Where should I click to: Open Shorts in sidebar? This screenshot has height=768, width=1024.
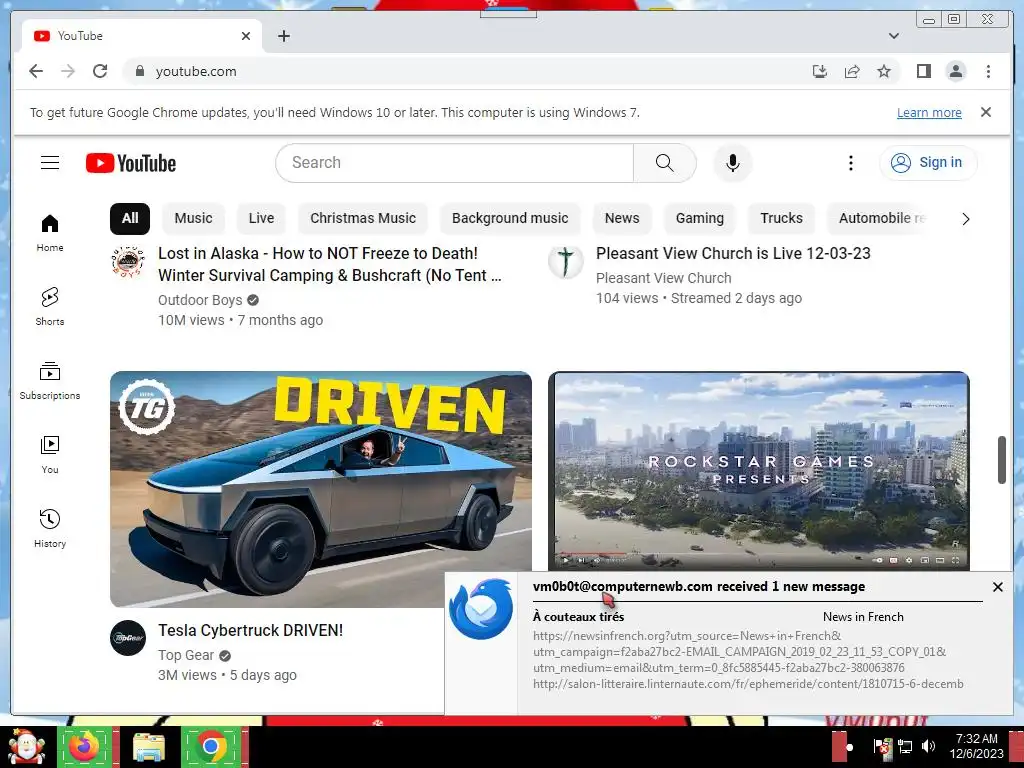coord(50,306)
